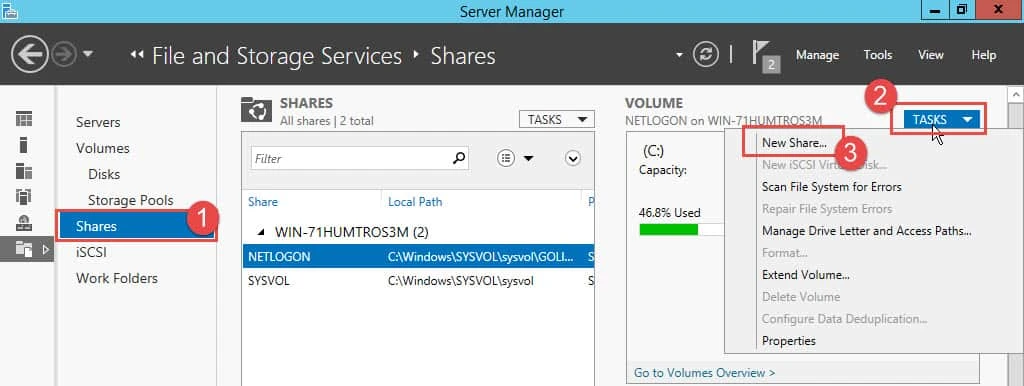Open Storage Pools in the navigation pane

[x=131, y=201]
